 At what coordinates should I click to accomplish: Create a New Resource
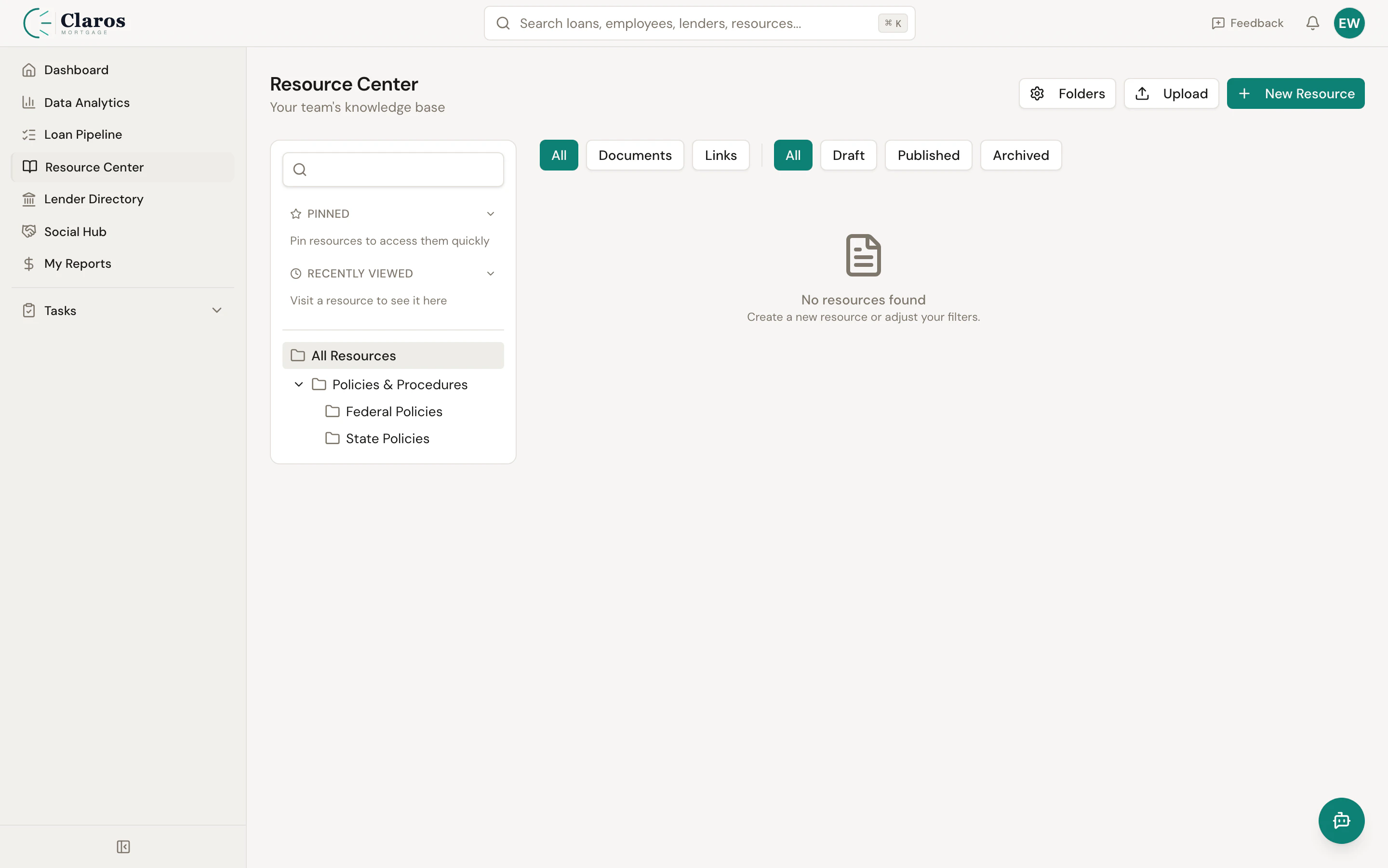pos(1295,93)
